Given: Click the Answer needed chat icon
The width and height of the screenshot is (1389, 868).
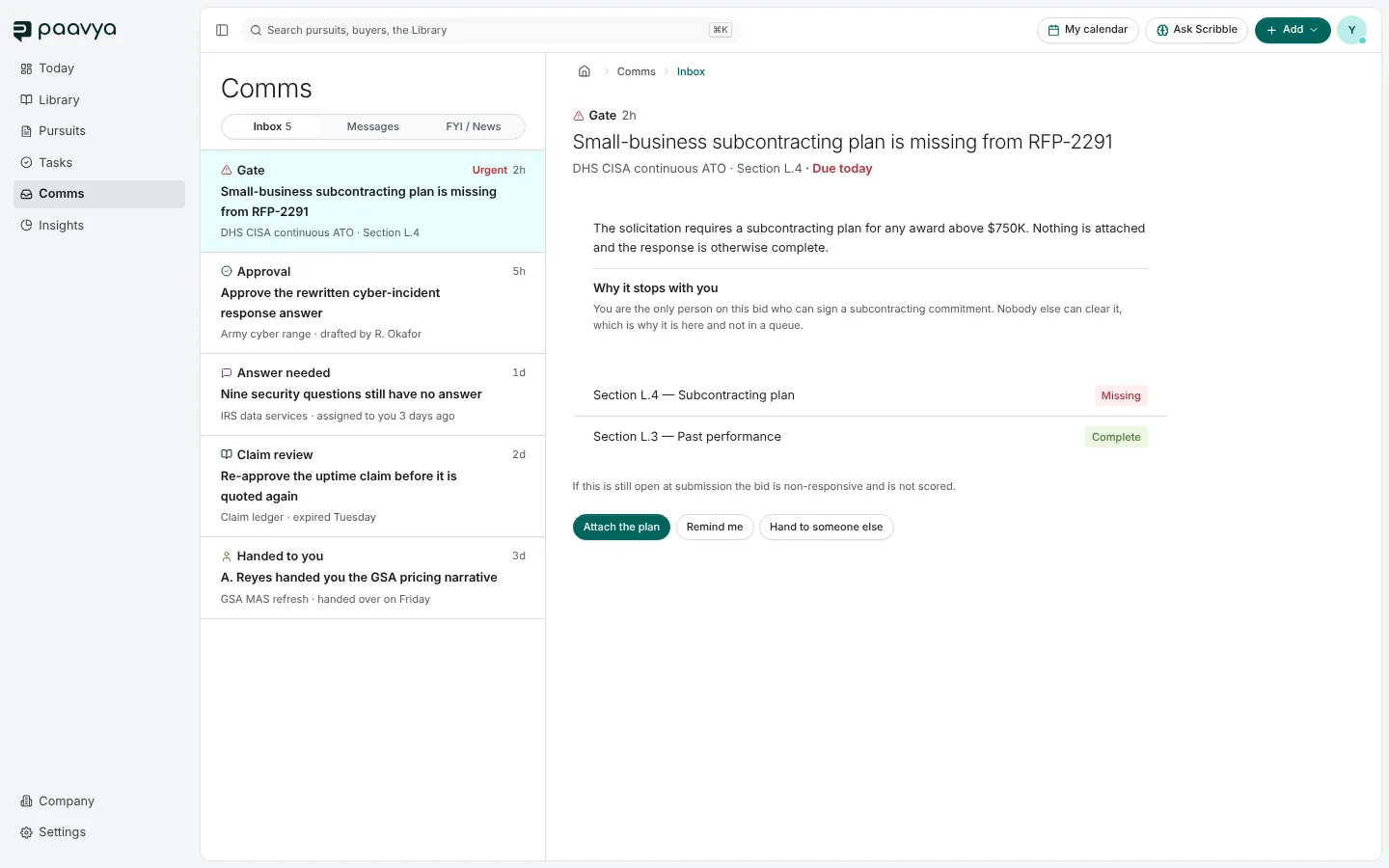Looking at the screenshot, I should (x=227, y=372).
